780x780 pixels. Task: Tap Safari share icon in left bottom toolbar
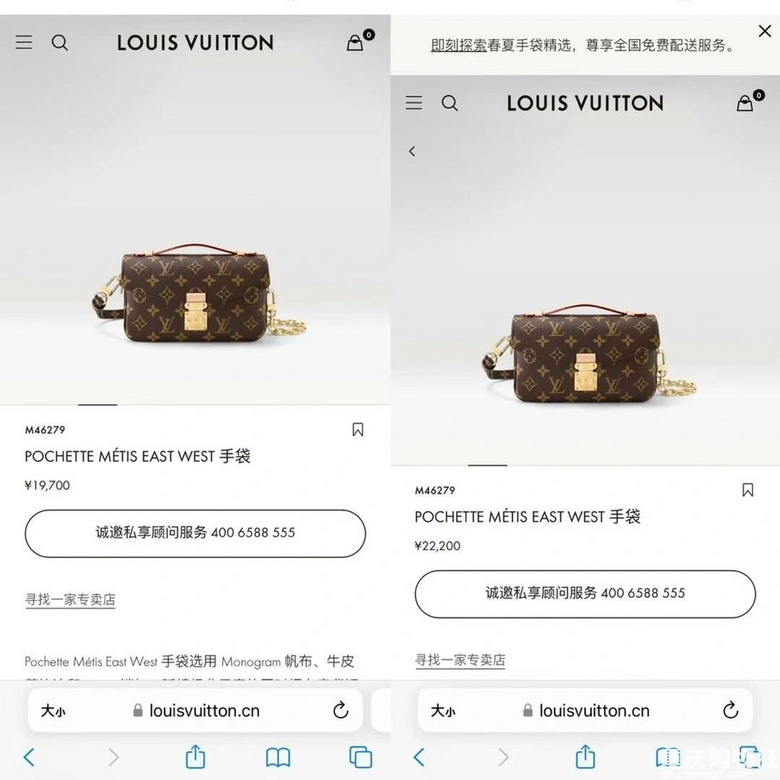[195, 757]
